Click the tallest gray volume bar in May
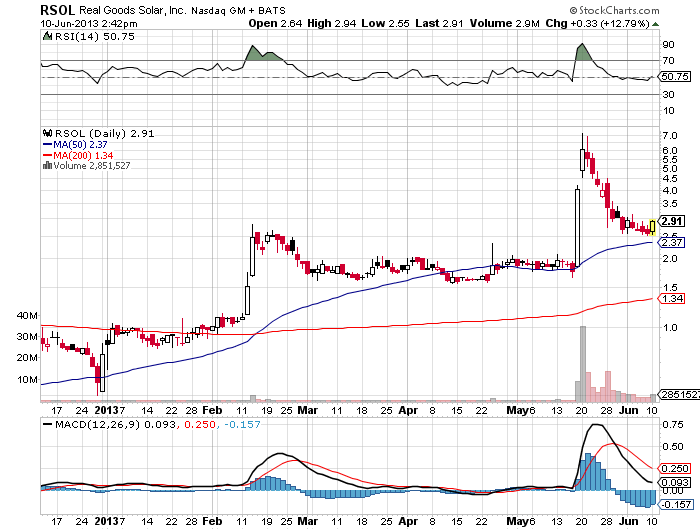 583,363
